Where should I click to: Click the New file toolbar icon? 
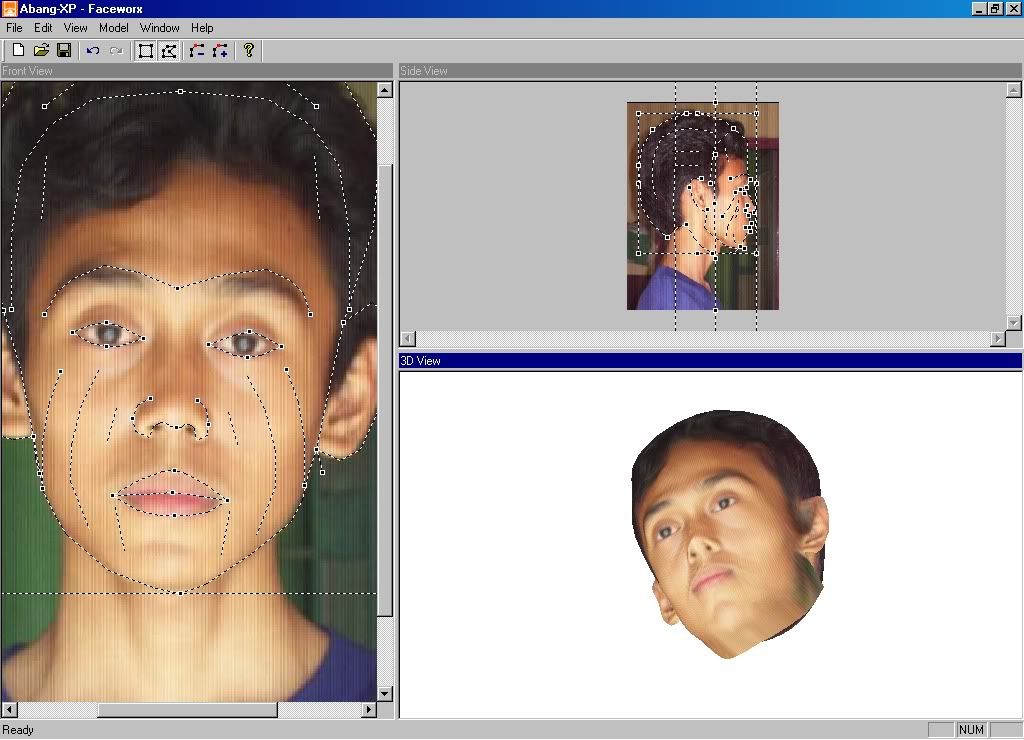(18, 50)
